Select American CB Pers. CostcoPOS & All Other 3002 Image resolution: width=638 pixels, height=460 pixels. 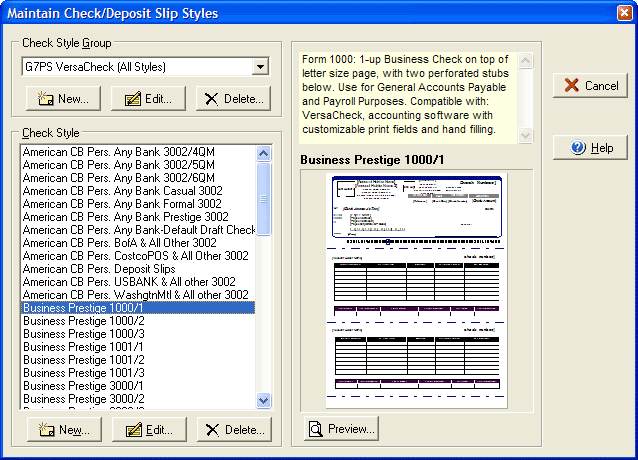pyautogui.click(x=138, y=256)
